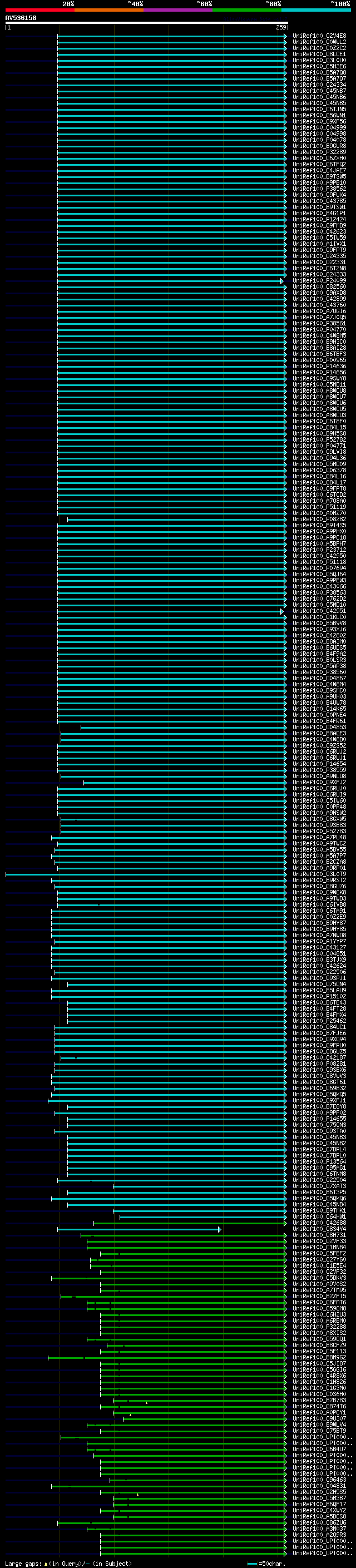The width and height of the screenshot is (356, 1568).
Task: Select the UniRef100_Q7XAT3 label
Action: click(x=319, y=1186)
